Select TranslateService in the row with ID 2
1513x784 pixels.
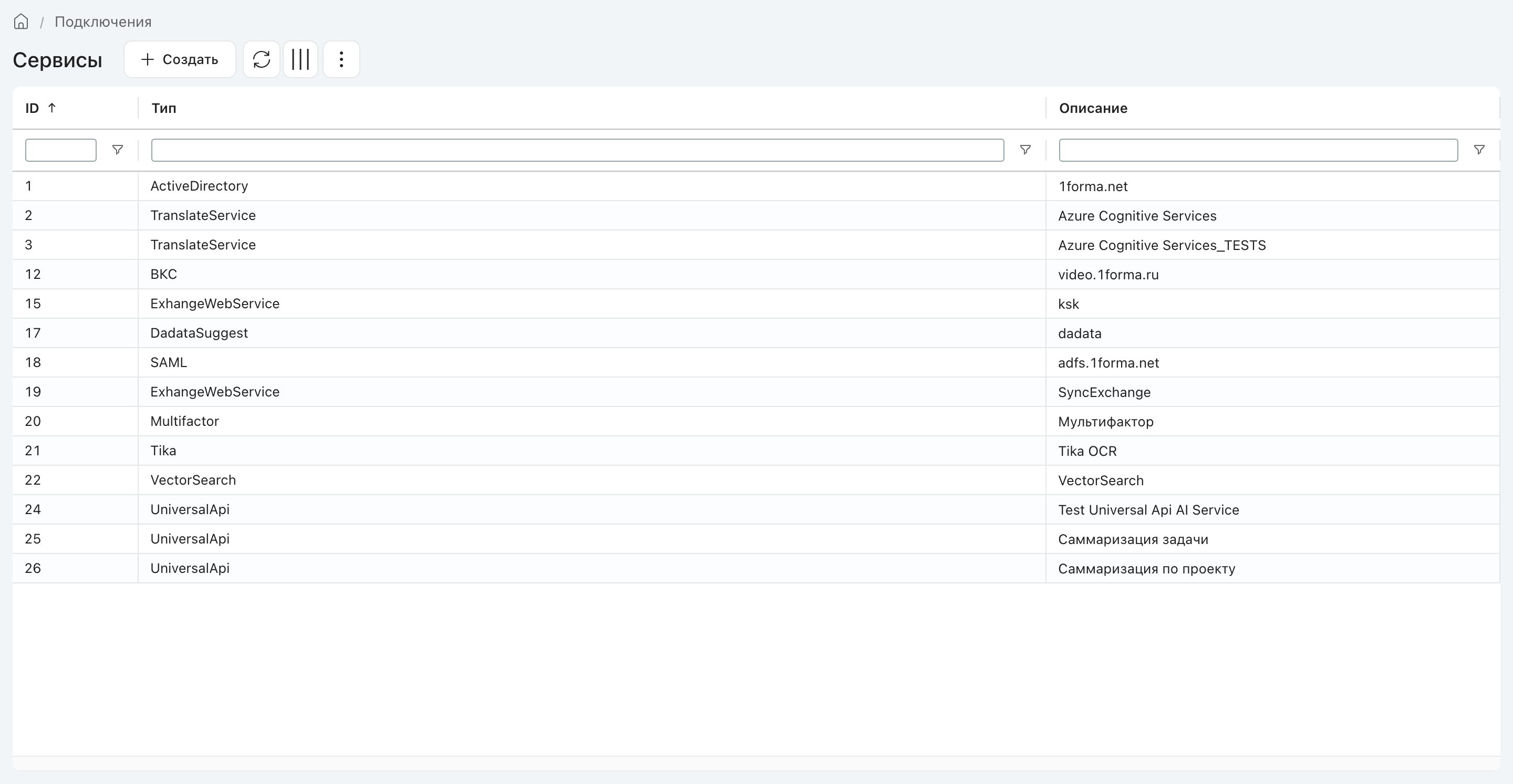click(x=592, y=215)
